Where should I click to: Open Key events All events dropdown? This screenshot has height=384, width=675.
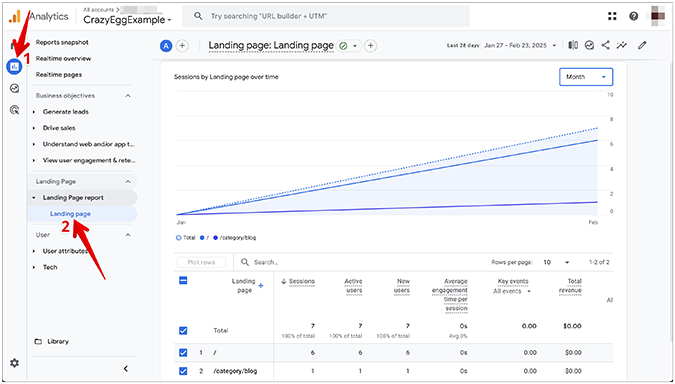(x=512, y=291)
